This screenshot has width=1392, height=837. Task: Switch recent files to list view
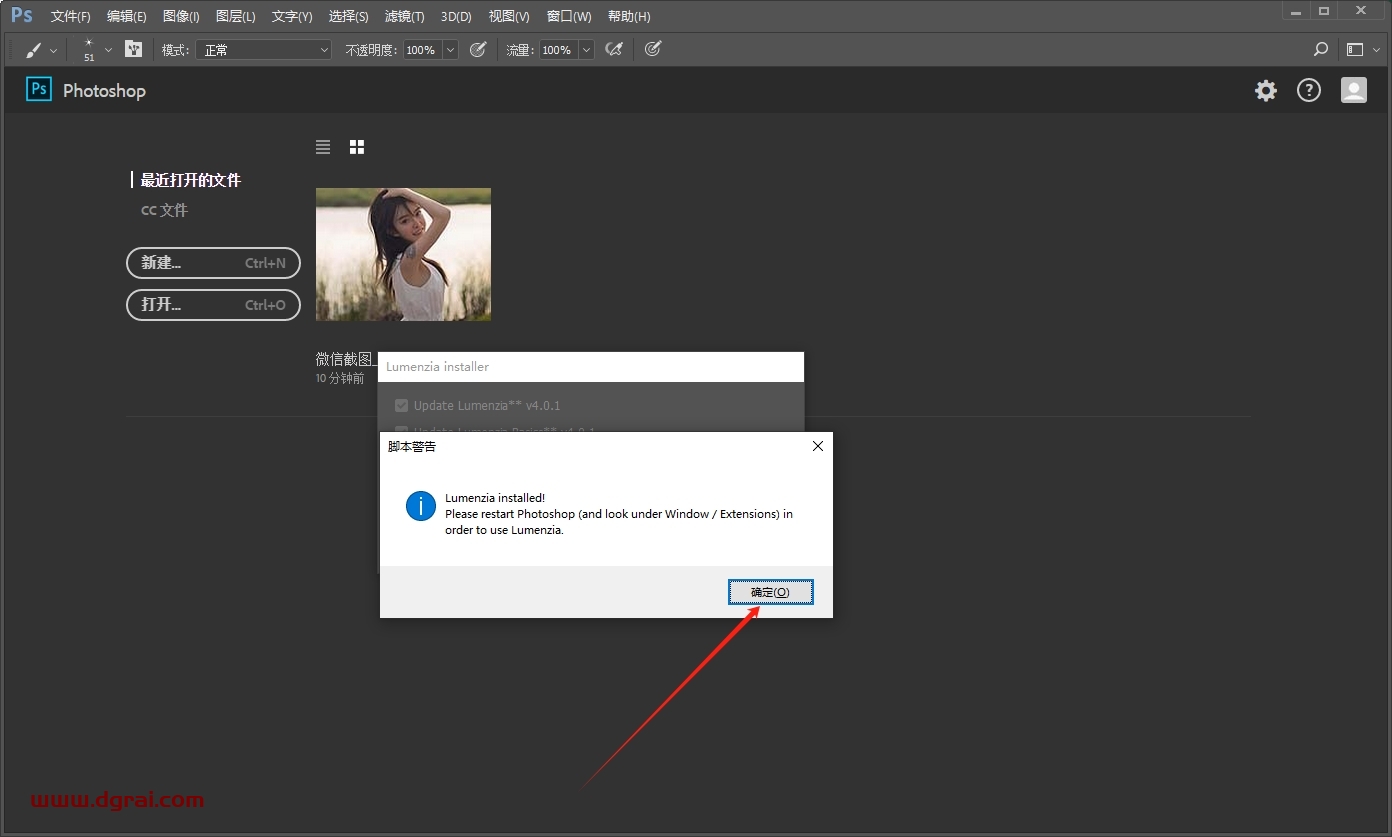tap(323, 147)
